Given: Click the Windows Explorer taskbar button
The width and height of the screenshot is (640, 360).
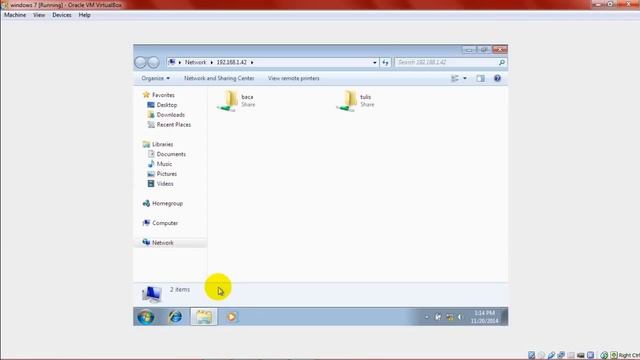Looking at the screenshot, I should click(x=204, y=317).
